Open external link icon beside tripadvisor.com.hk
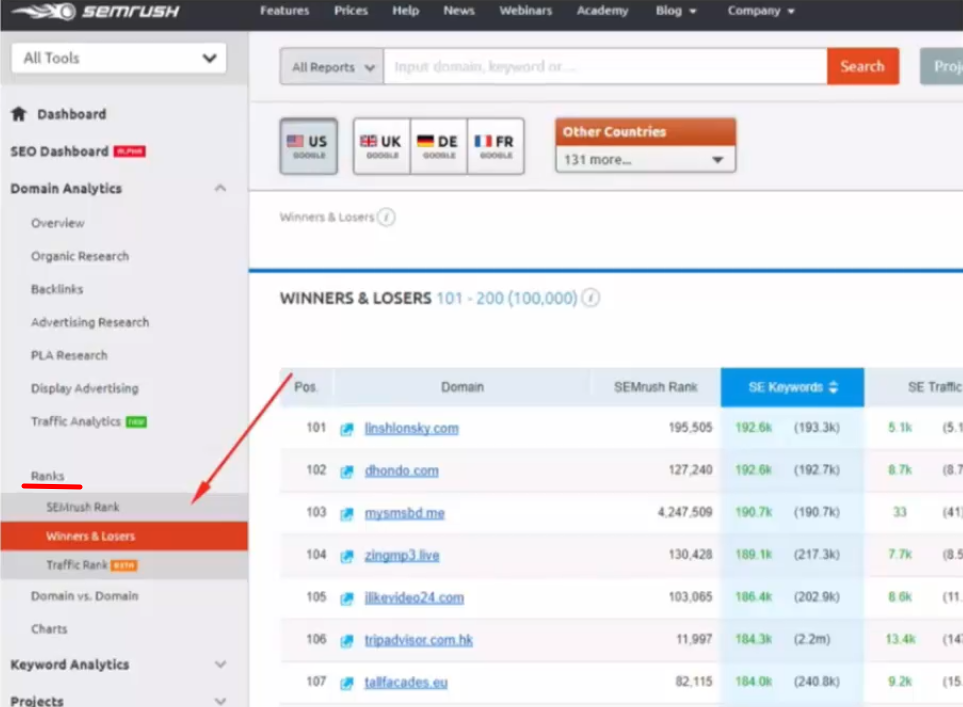Viewport: 963px width, 707px height. [x=347, y=641]
